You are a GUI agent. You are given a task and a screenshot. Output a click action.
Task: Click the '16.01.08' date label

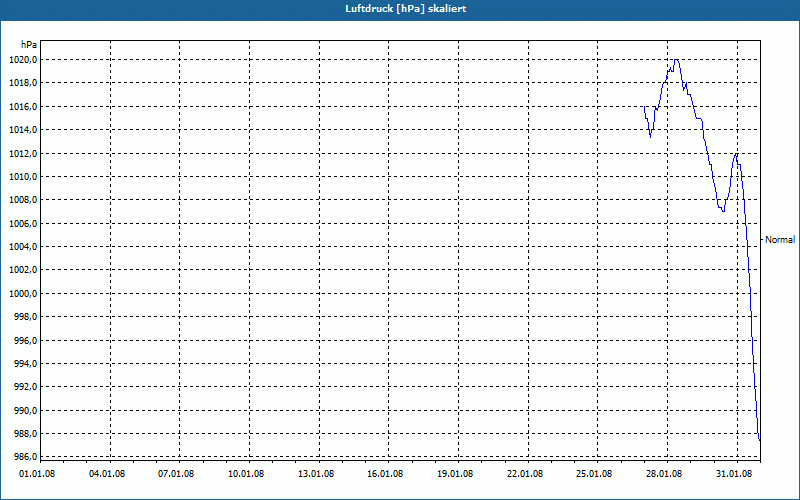pyautogui.click(x=386, y=474)
